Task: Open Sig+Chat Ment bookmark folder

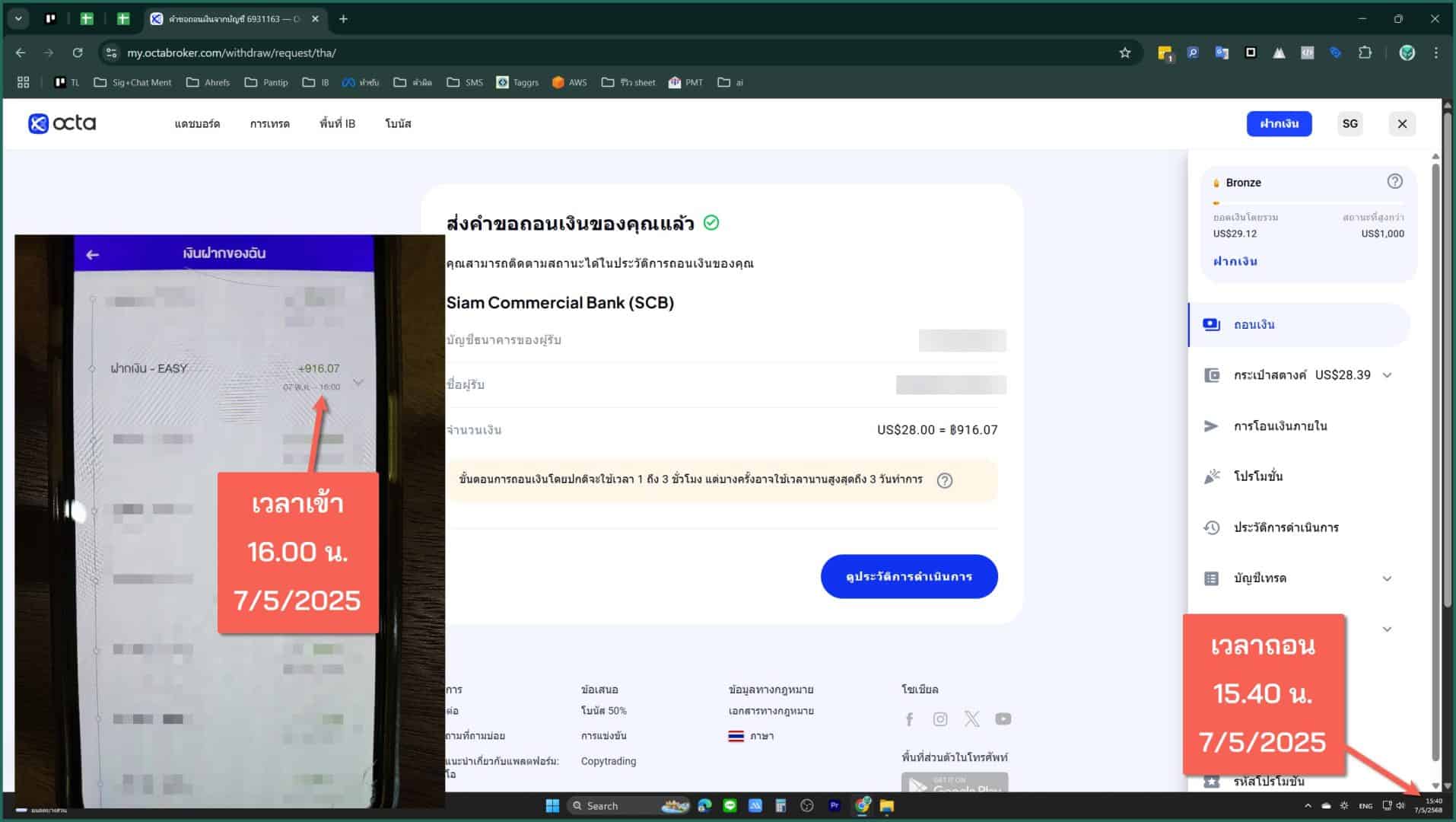Action: pyautogui.click(x=132, y=82)
